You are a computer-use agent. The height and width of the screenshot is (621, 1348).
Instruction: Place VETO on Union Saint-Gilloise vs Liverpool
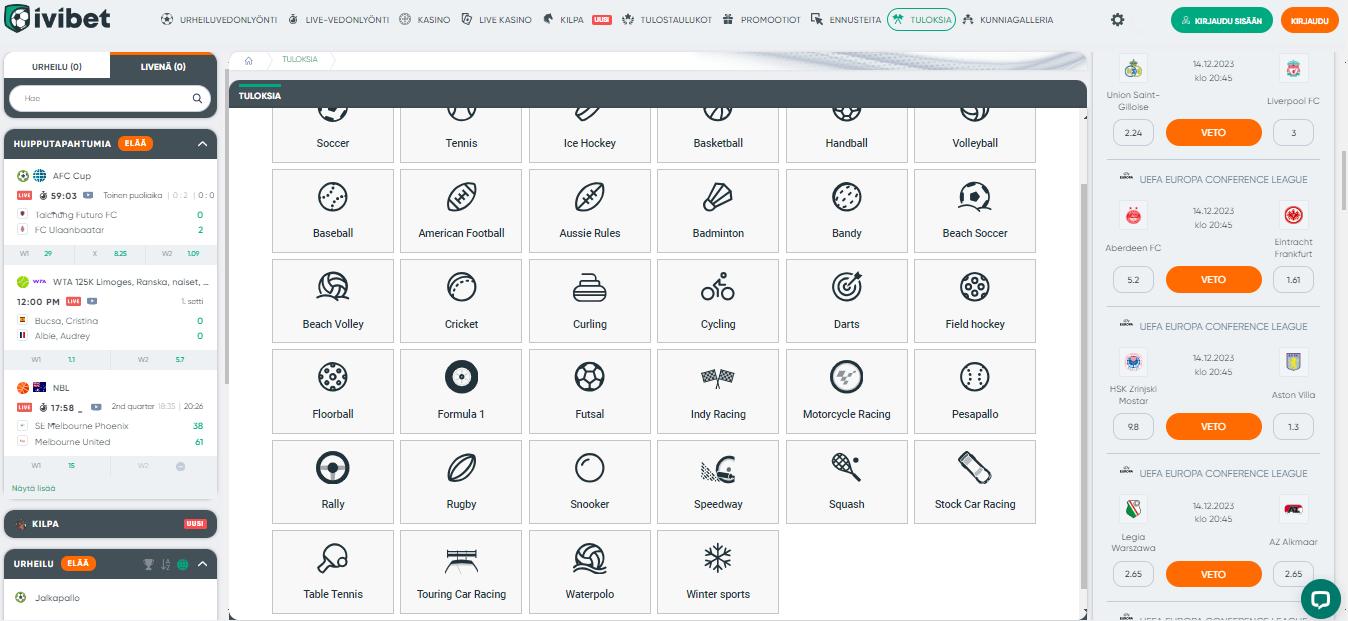click(x=1213, y=133)
